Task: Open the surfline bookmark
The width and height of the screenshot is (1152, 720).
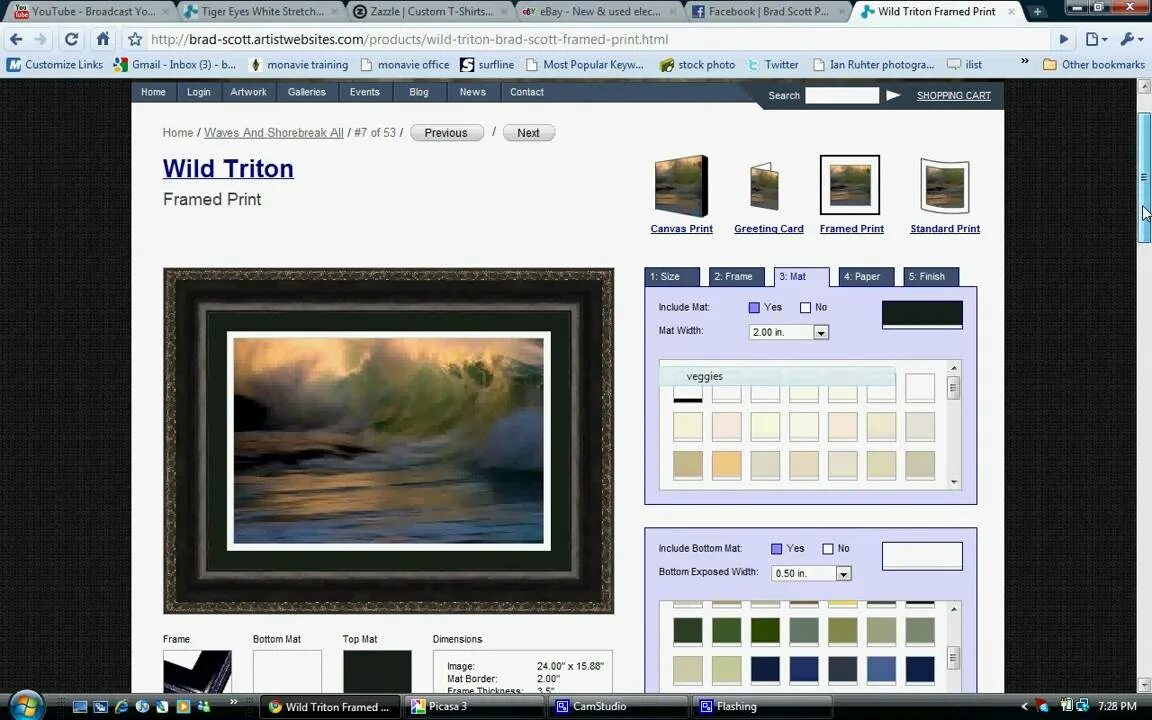Action: click(x=487, y=65)
